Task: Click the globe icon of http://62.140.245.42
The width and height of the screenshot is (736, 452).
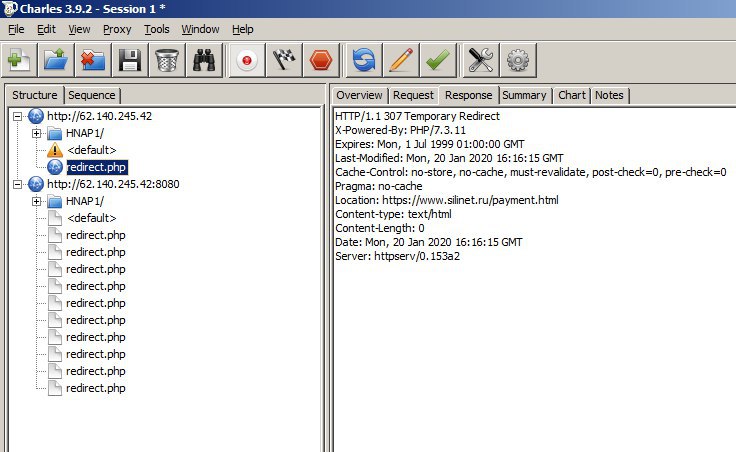Action: coord(36,116)
